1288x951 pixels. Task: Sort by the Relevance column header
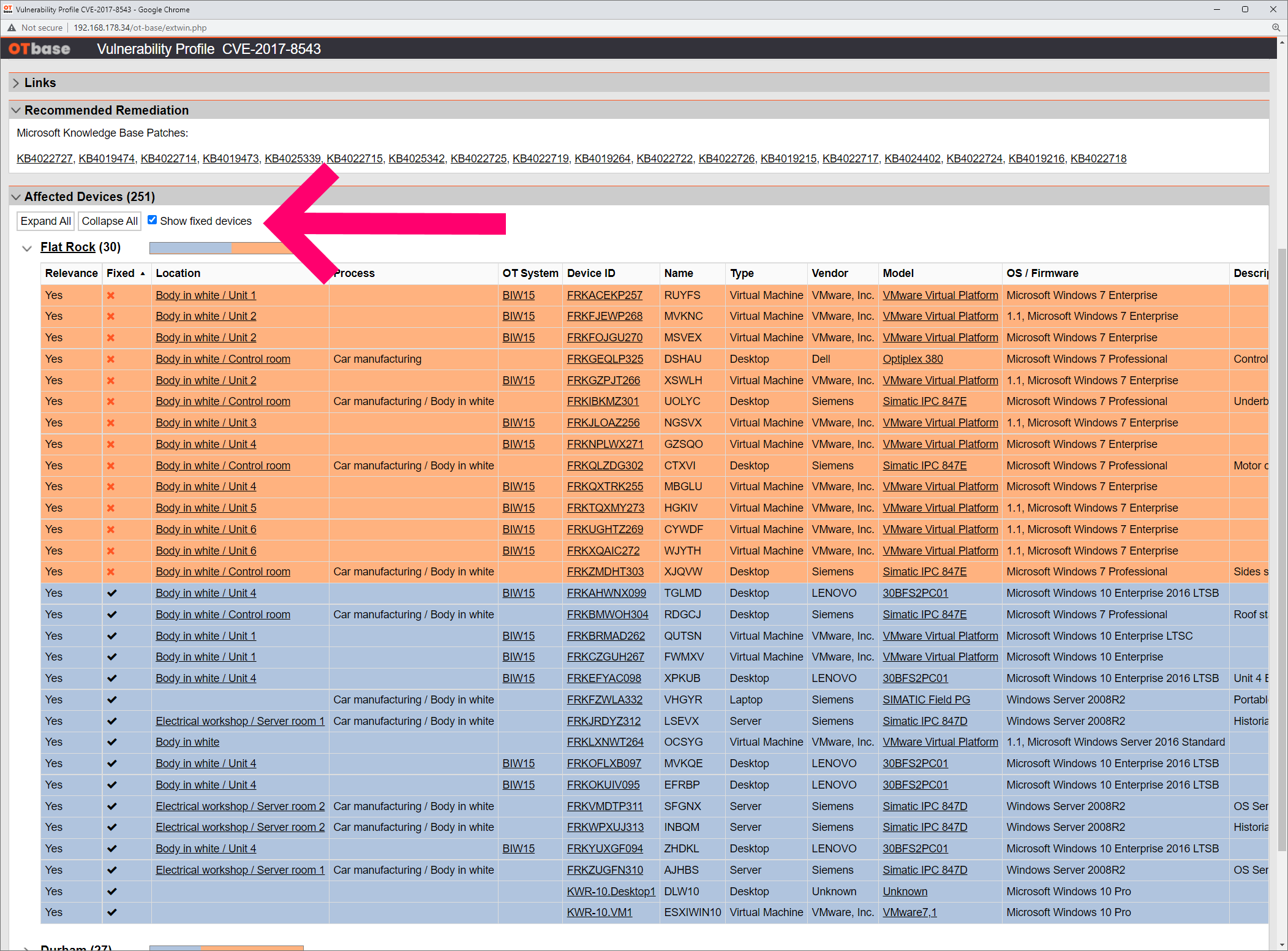coord(71,273)
